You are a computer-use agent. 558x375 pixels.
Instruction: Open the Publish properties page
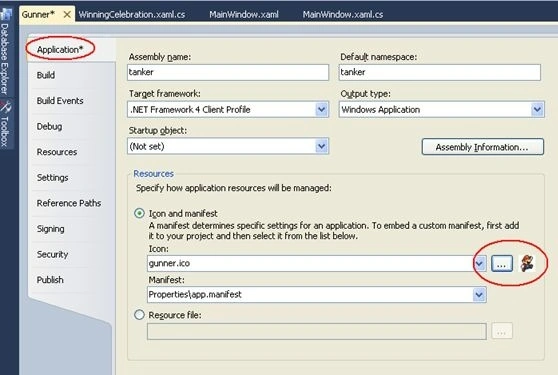[50, 280]
